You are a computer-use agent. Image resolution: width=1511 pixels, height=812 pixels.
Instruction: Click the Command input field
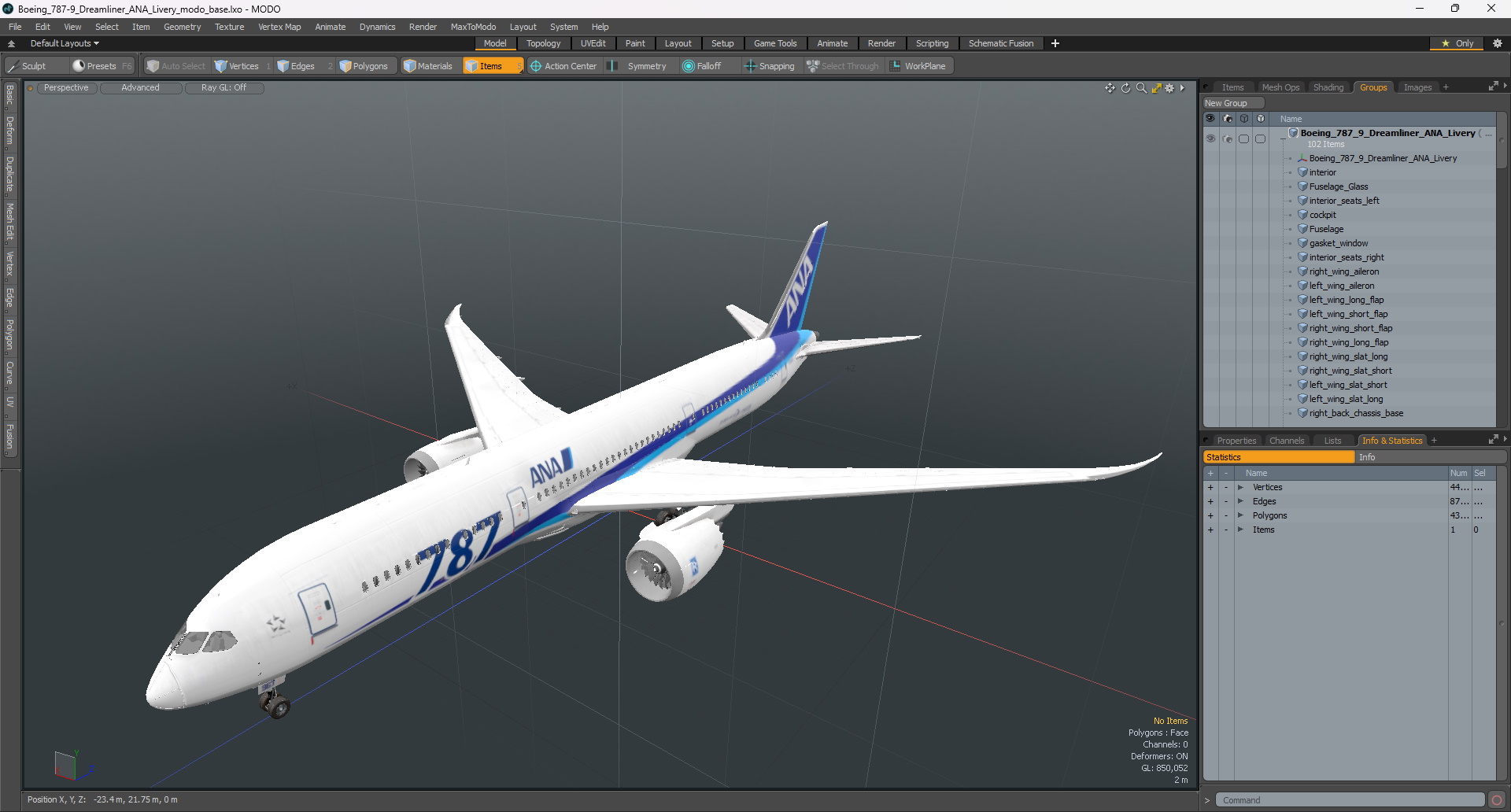(x=1349, y=800)
